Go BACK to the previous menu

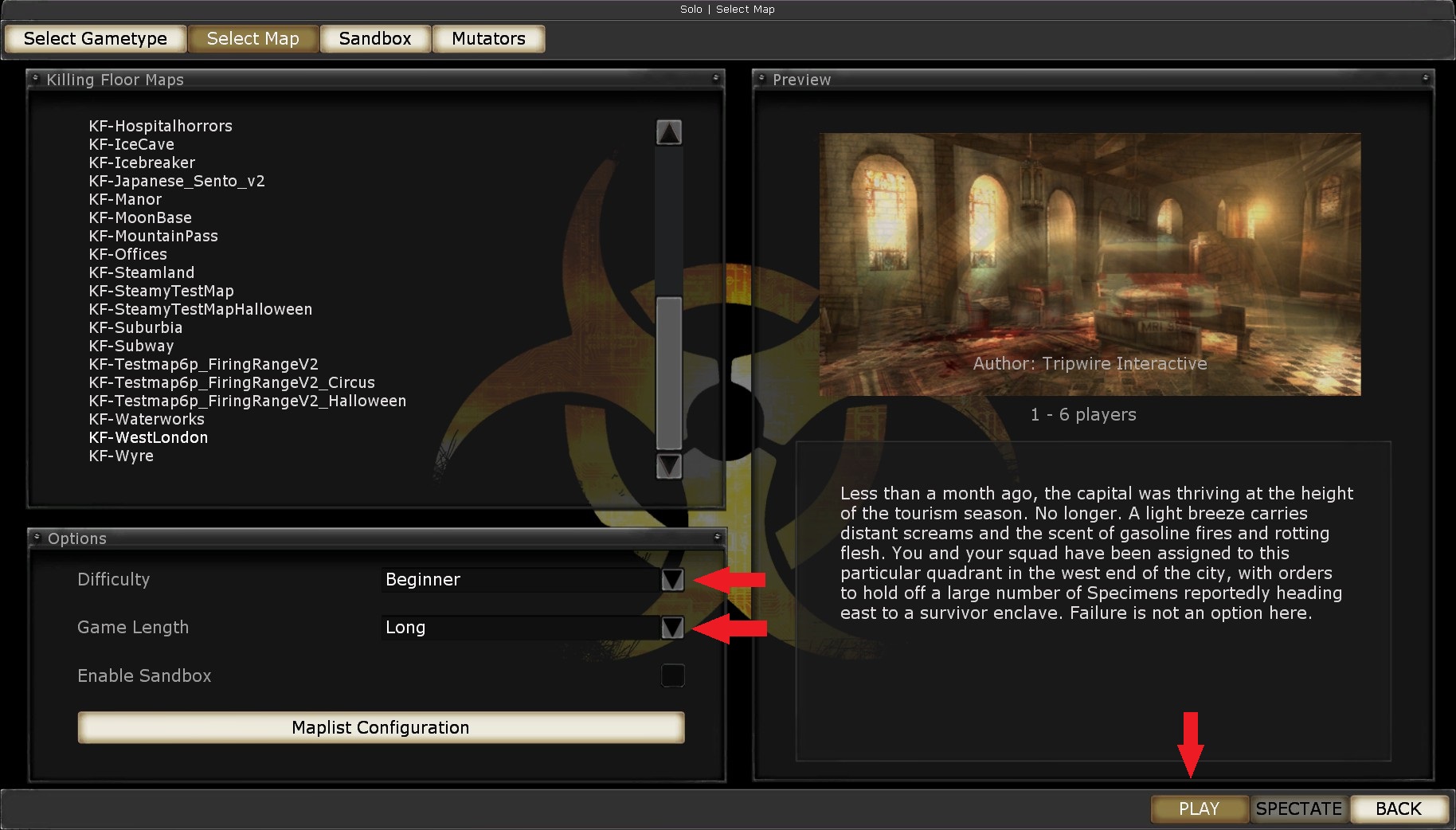(x=1399, y=808)
